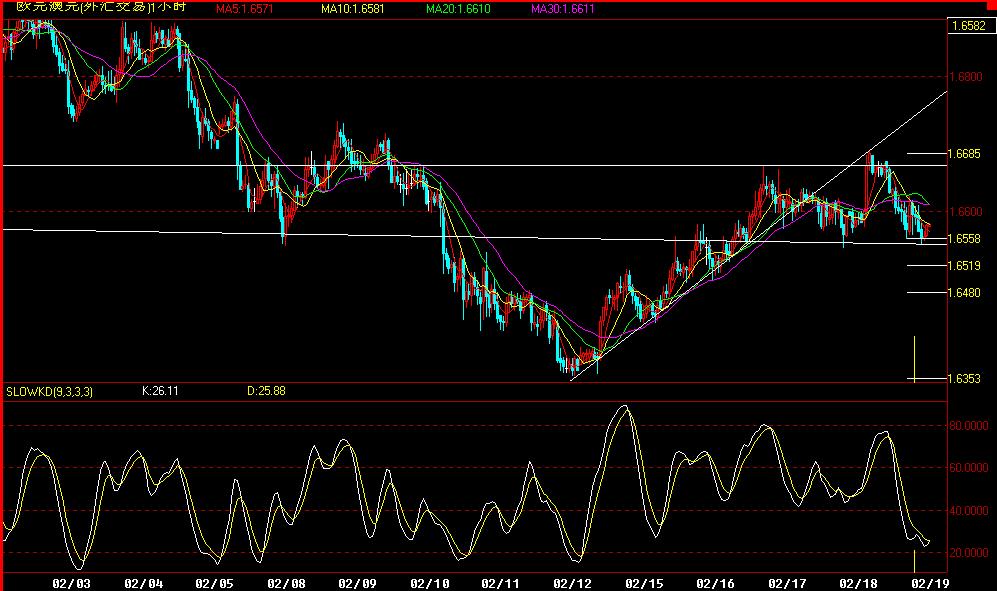
Task: Click the chart title in top-left corner
Action: [89, 8]
